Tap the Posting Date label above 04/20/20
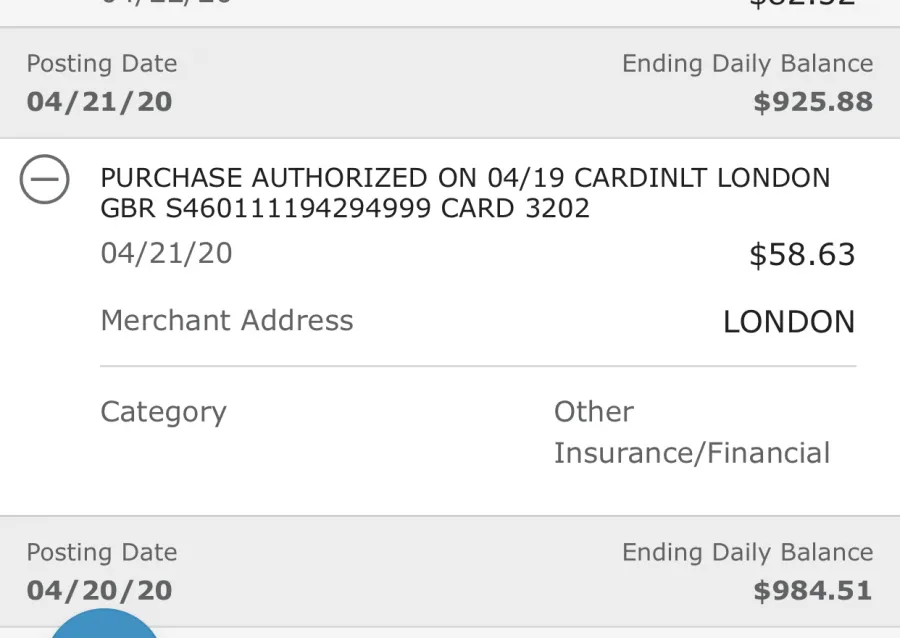 tap(102, 553)
